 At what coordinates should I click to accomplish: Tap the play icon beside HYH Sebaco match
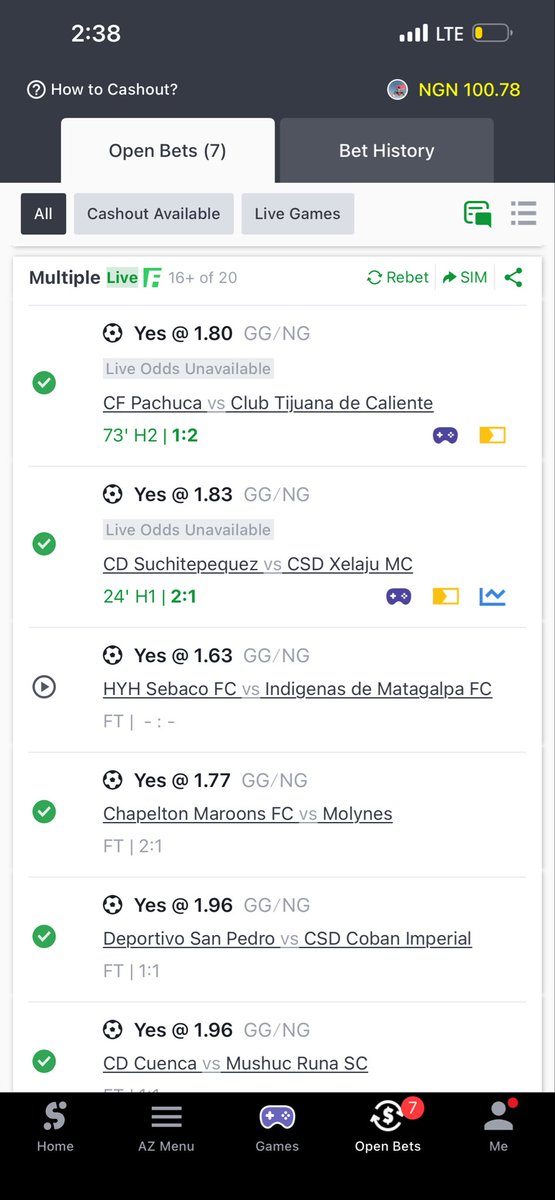pos(44,687)
